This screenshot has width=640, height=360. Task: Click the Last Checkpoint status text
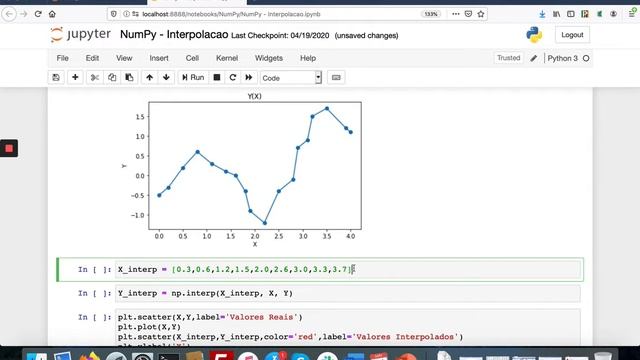(280, 36)
